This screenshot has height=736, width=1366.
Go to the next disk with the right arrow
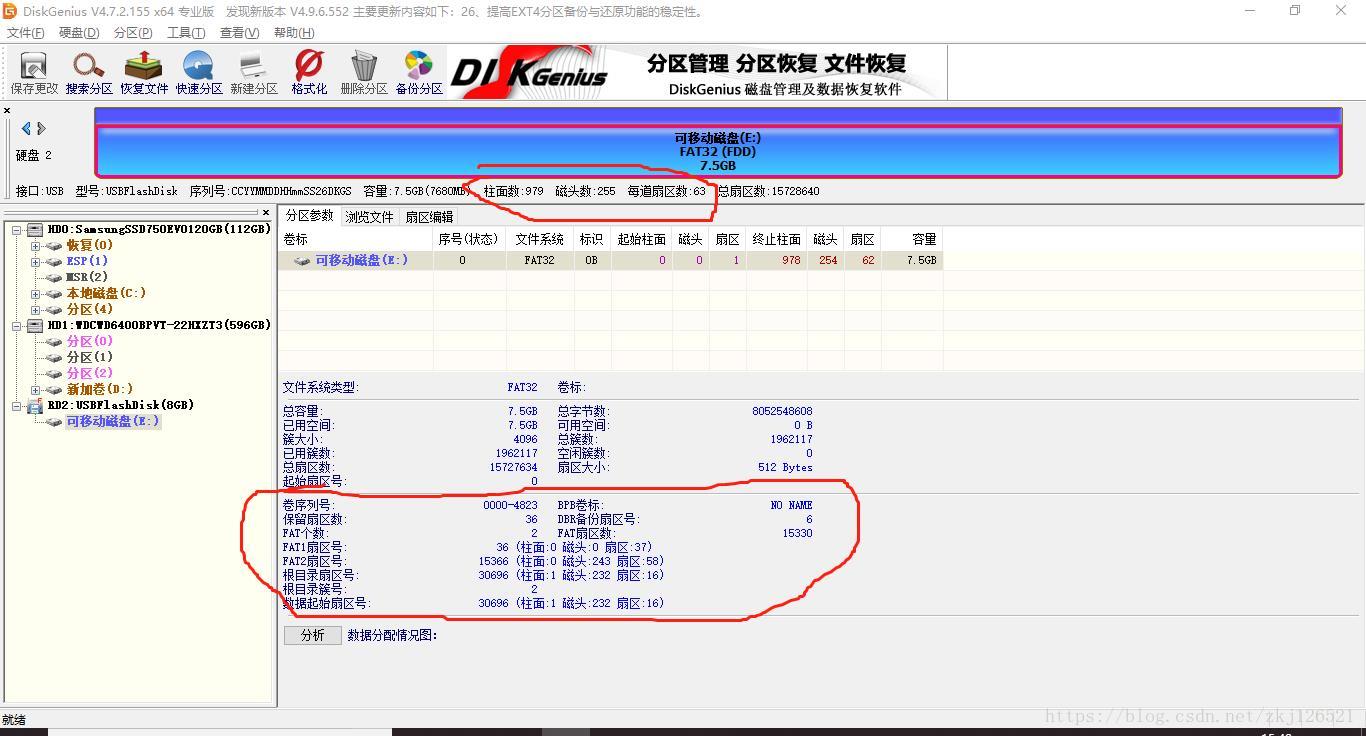click(41, 128)
